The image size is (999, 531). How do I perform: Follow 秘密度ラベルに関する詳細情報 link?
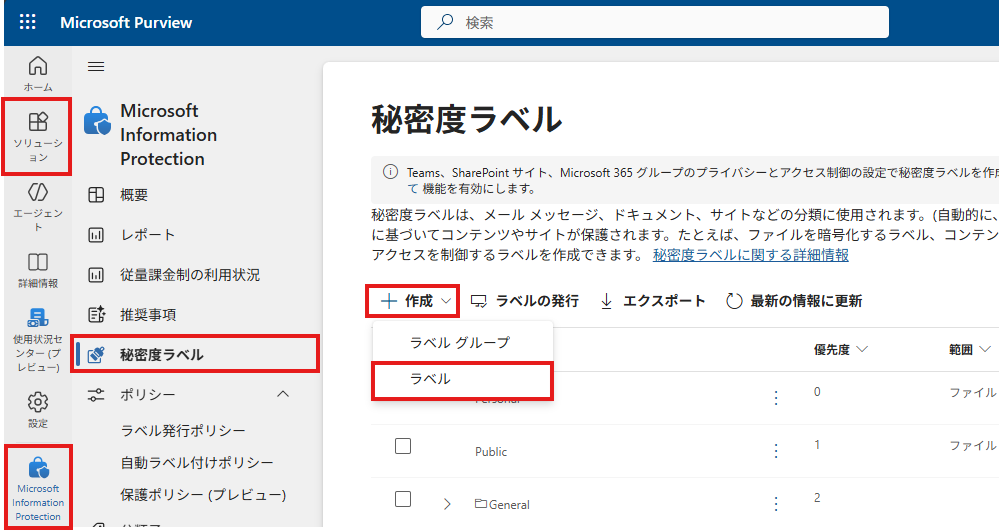(751, 255)
